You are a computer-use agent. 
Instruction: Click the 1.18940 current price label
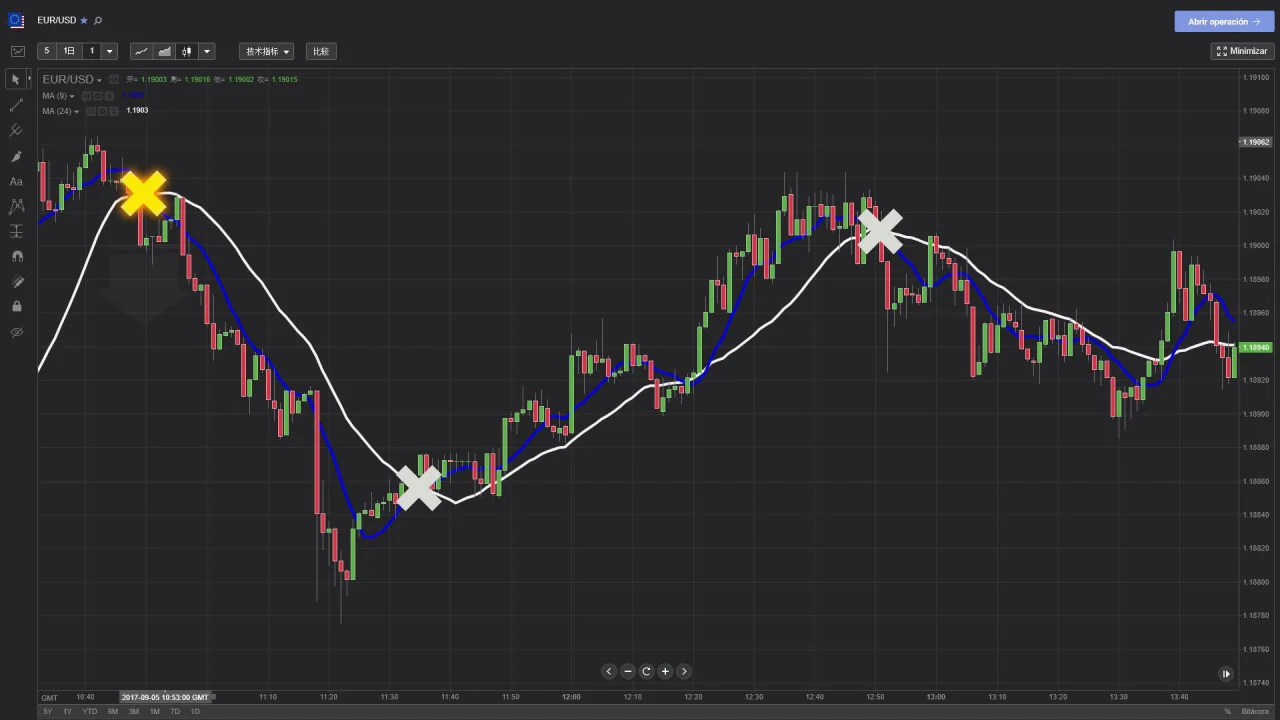pos(1255,348)
